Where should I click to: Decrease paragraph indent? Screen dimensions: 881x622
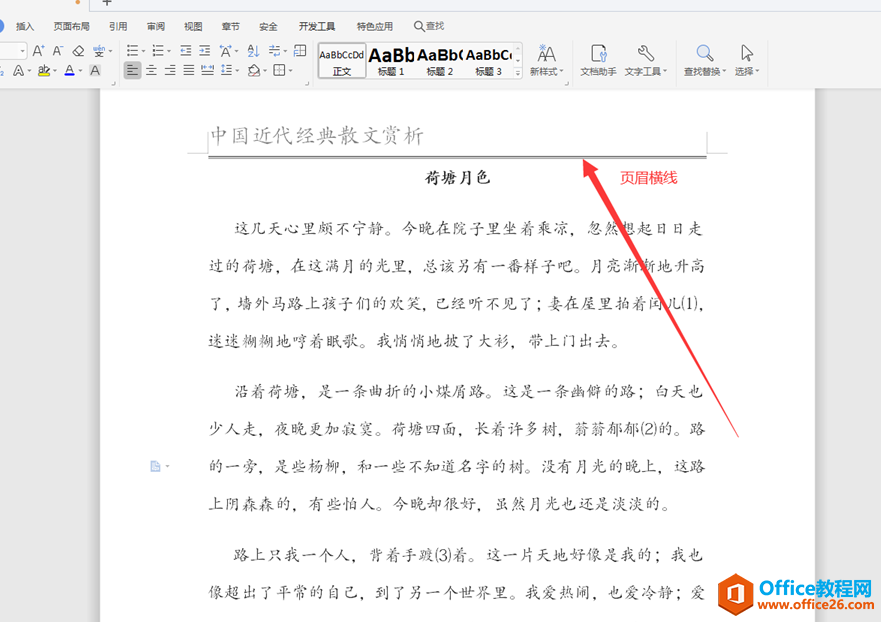coord(185,51)
